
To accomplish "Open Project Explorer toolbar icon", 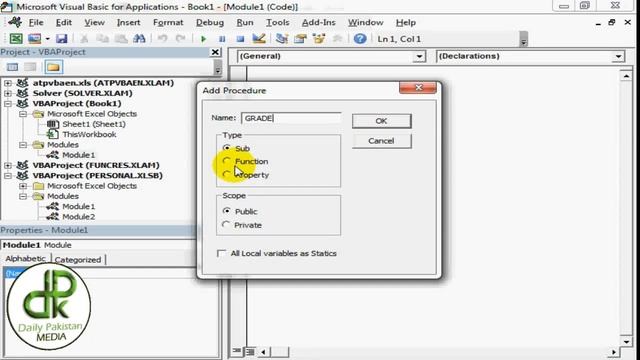I will coord(282,39).
